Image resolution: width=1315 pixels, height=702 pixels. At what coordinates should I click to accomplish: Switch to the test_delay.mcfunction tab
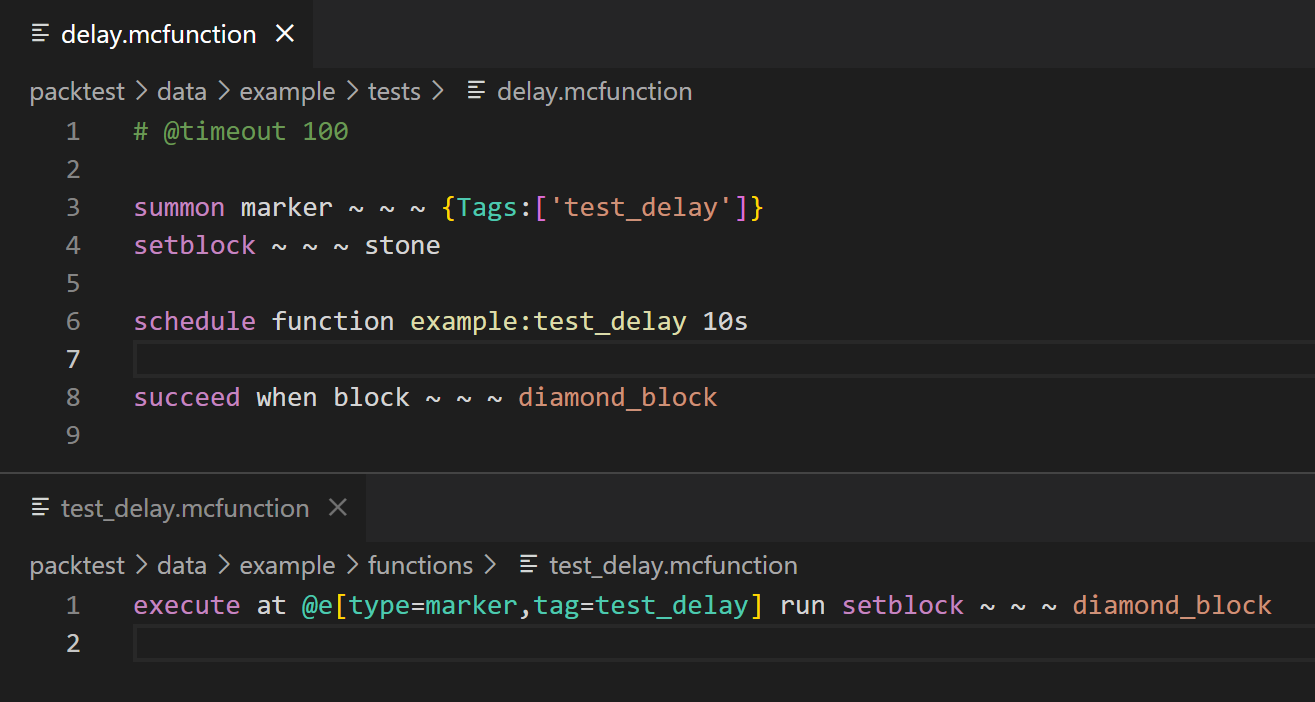(185, 508)
